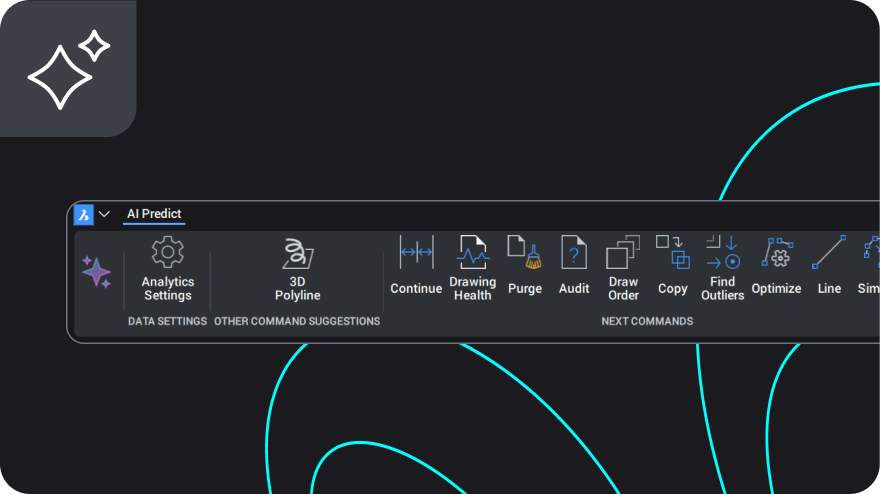The image size is (880, 494).
Task: Click the Purge broom icon
Action: coord(524,254)
